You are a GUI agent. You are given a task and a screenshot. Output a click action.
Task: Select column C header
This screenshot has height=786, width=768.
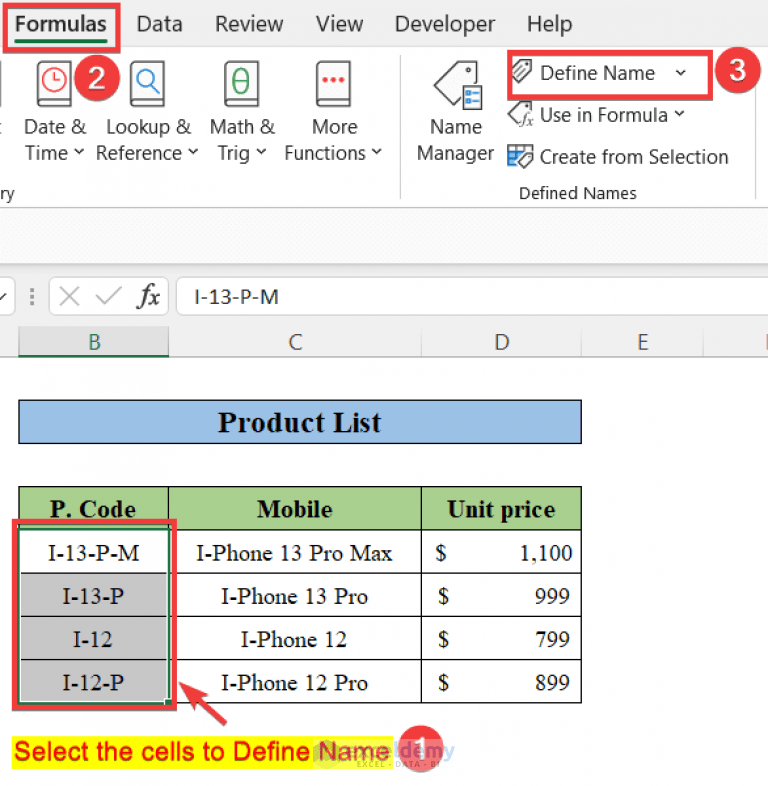tap(295, 342)
